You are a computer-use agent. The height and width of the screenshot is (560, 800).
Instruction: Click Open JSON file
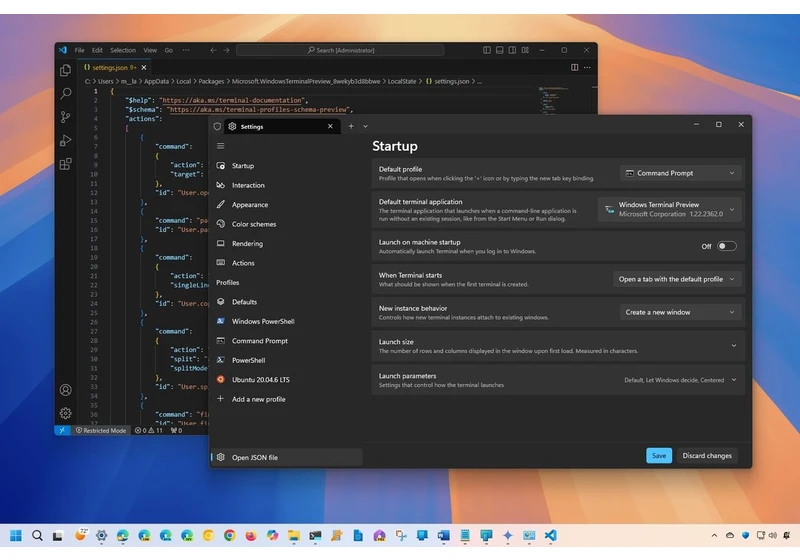click(287, 457)
